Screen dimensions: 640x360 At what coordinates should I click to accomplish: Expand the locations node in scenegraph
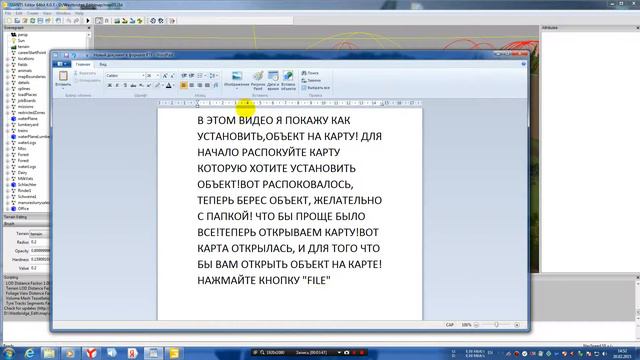8,58
